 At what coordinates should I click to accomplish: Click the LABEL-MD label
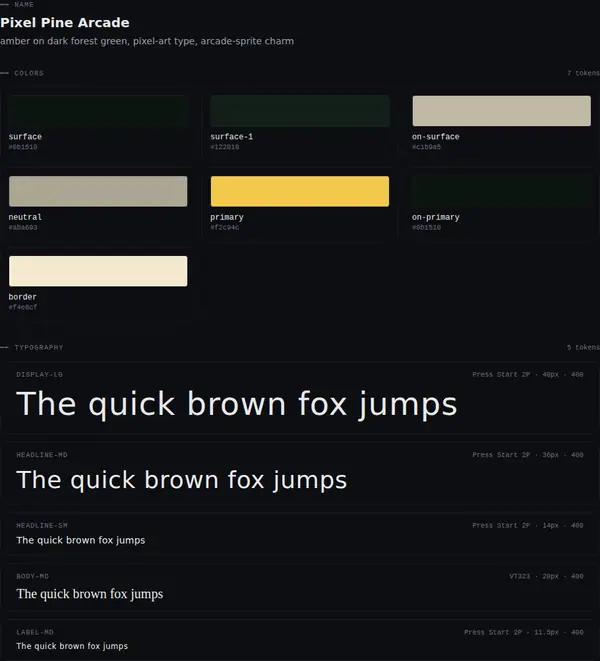pos(35,632)
